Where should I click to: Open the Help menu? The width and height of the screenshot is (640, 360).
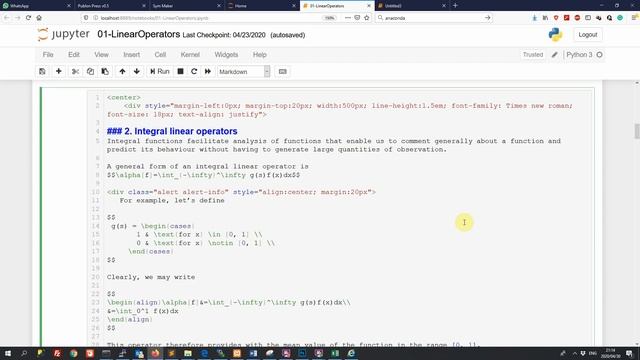click(260, 55)
